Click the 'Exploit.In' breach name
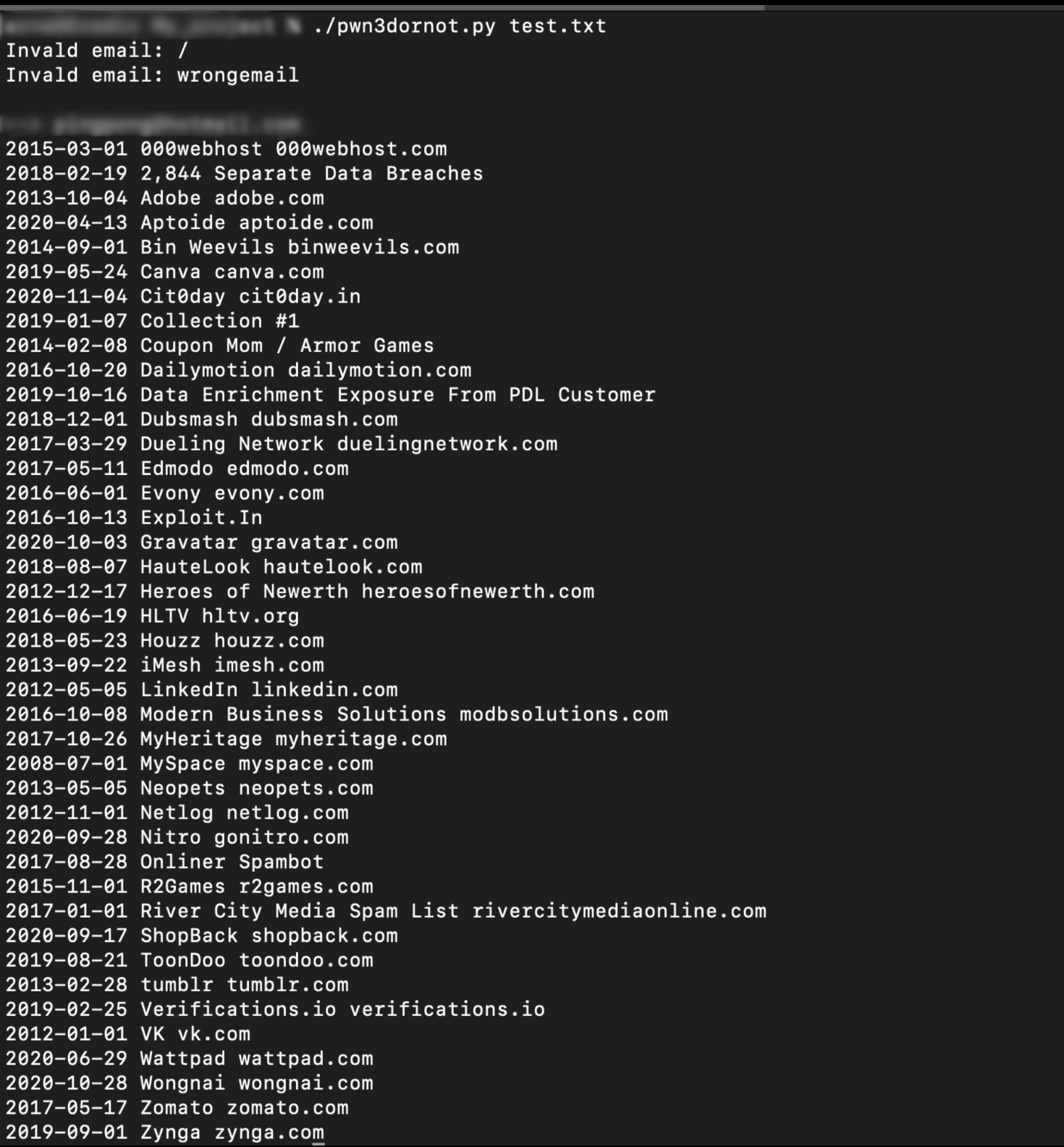 (201, 518)
